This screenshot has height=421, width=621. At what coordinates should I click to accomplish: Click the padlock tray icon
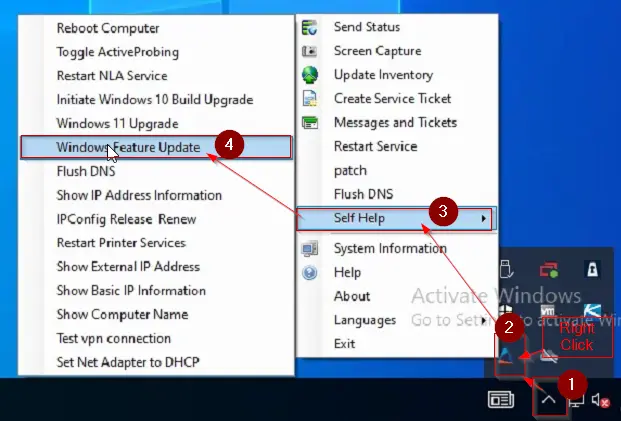coord(592,269)
